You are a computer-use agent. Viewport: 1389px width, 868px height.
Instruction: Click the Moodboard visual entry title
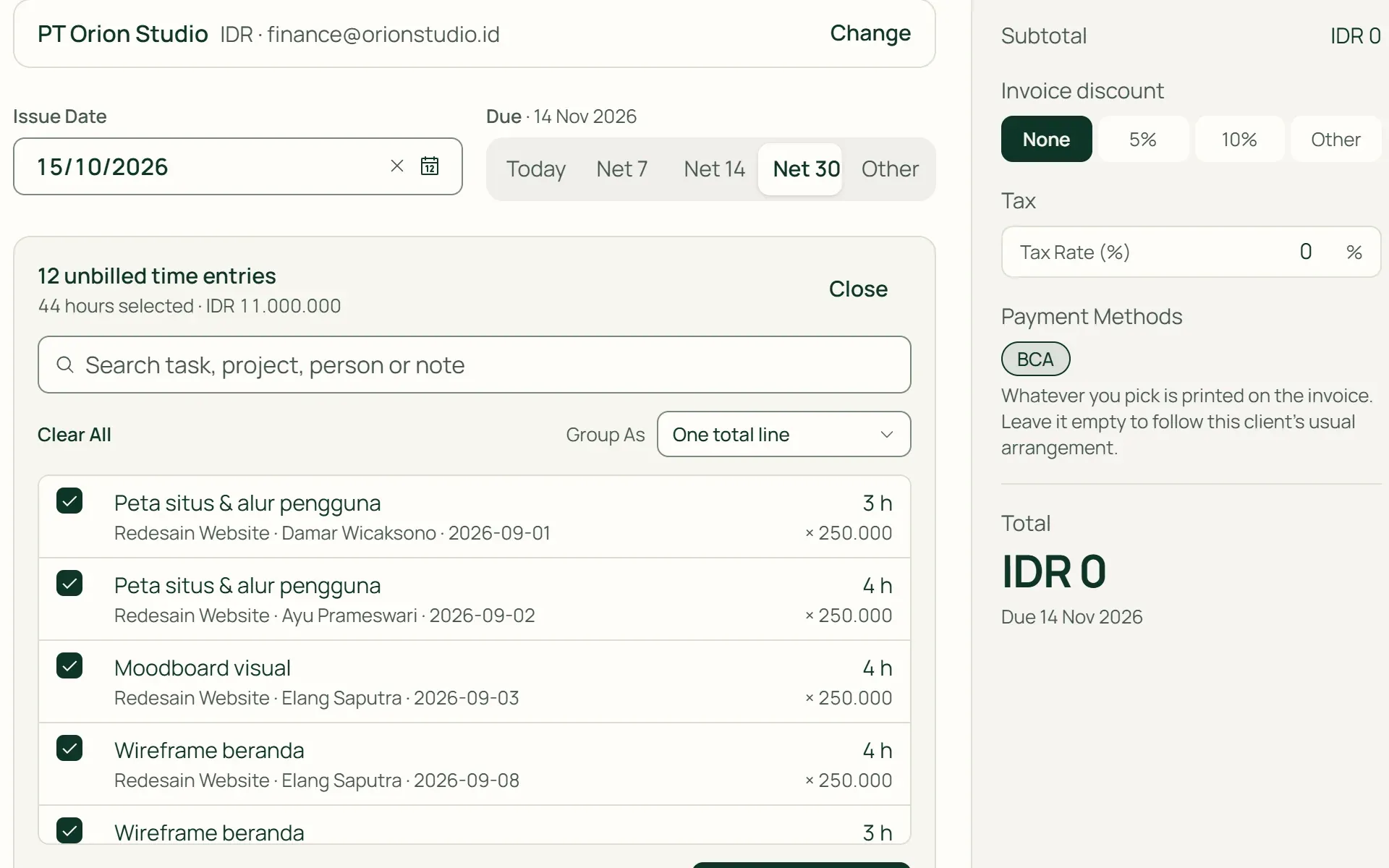(203, 668)
